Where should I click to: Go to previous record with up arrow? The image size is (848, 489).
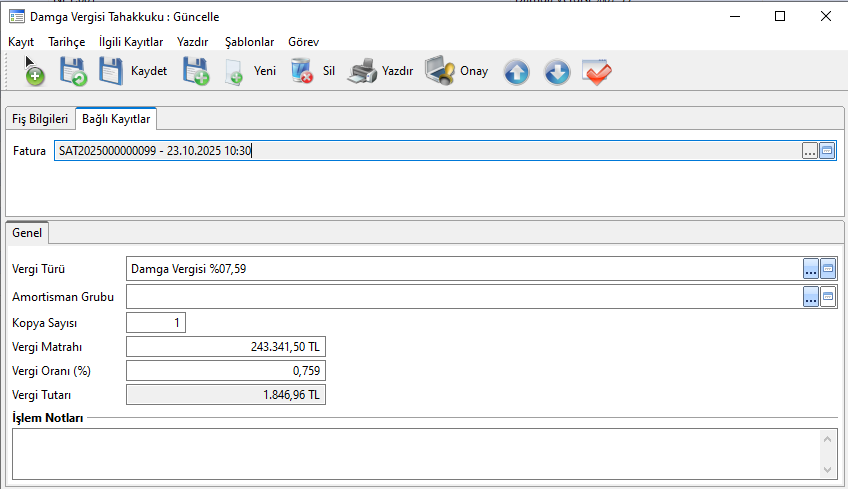tap(516, 72)
